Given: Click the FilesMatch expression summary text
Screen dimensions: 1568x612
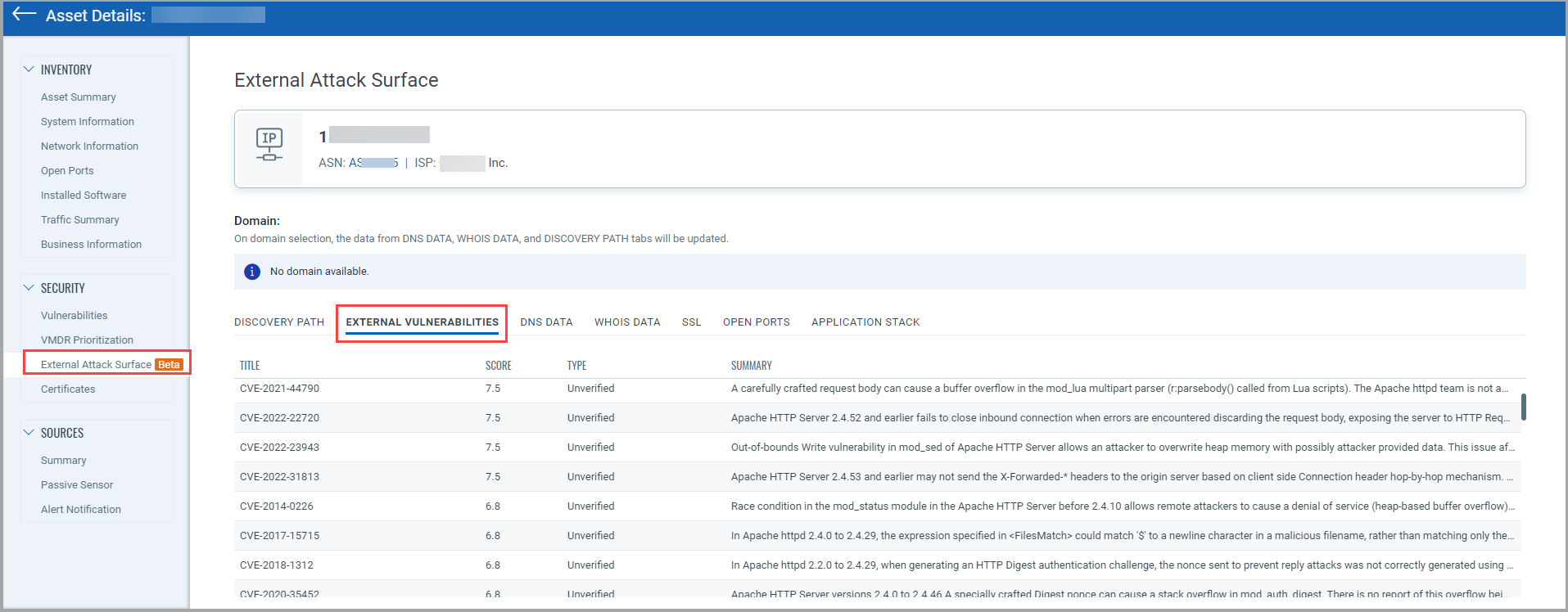Looking at the screenshot, I should pos(1123,536).
